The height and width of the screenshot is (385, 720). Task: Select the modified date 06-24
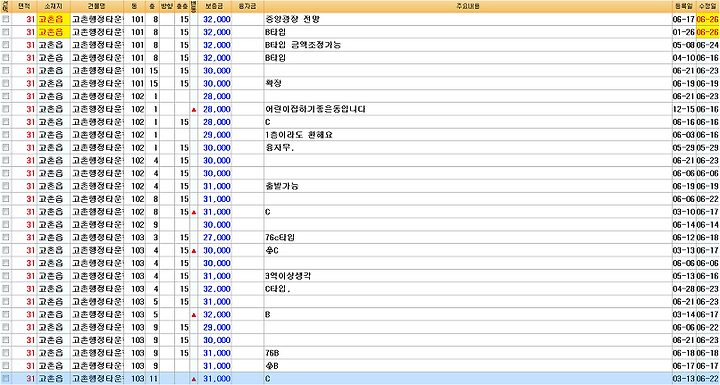coord(708,45)
